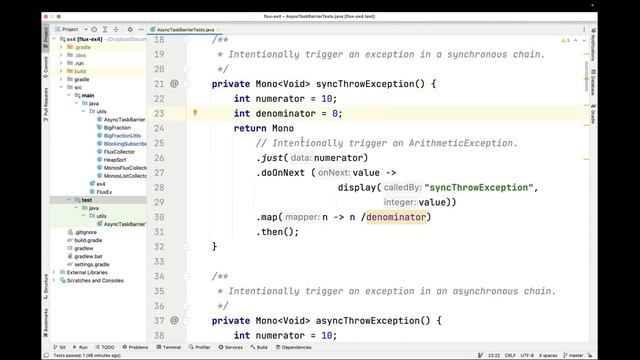This screenshot has height=360, width=640.
Task: Select the gradlew file
Action: coord(80,248)
